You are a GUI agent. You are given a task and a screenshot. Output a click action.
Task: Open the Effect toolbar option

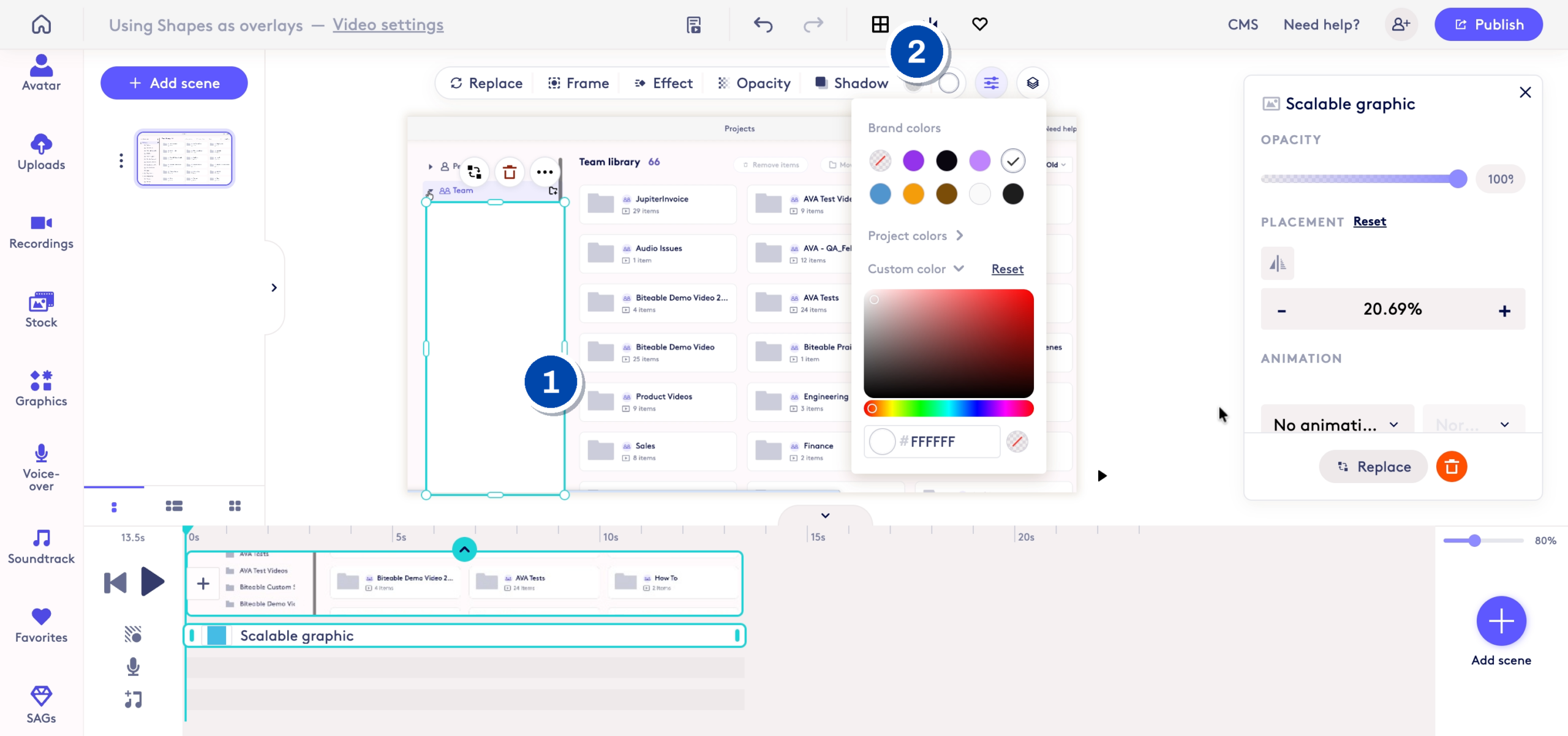click(663, 83)
